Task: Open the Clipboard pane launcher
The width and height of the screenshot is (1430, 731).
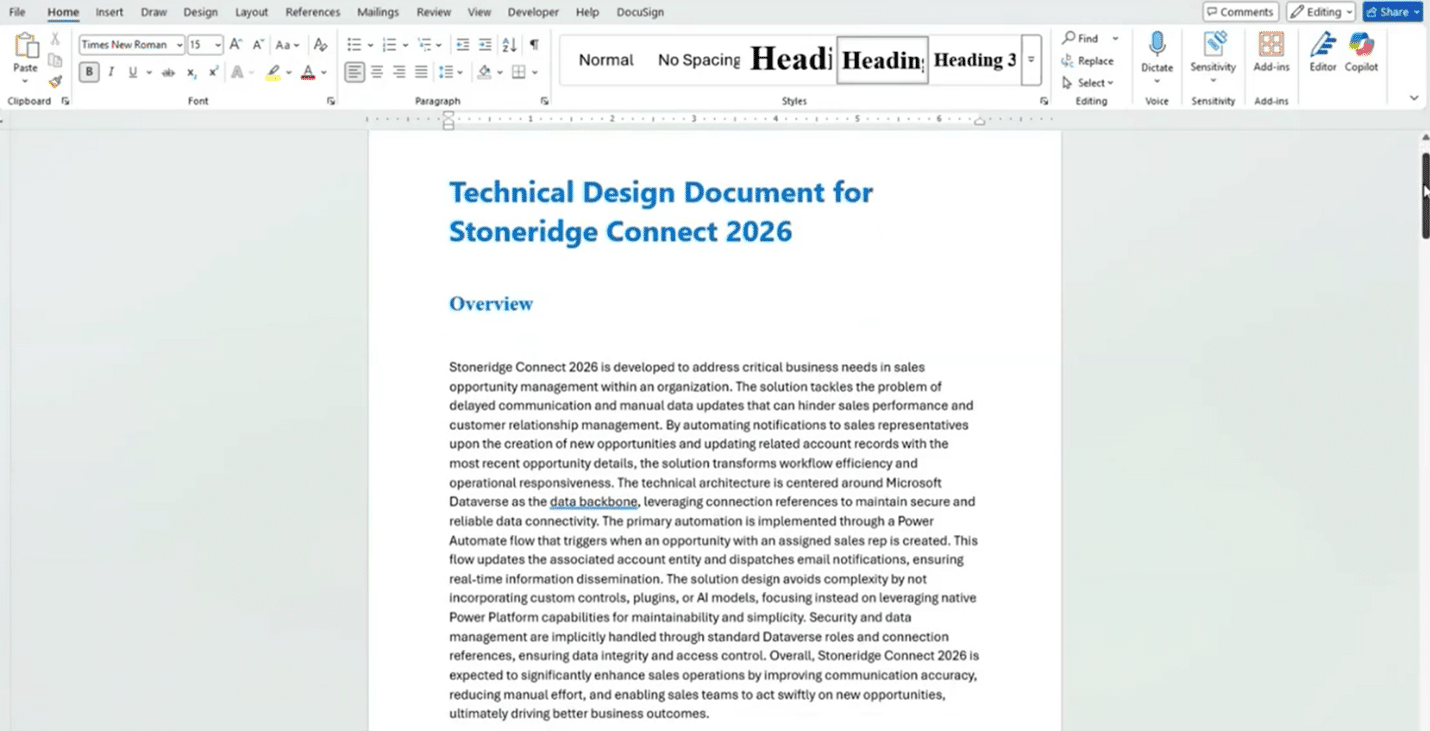Action: (x=65, y=101)
